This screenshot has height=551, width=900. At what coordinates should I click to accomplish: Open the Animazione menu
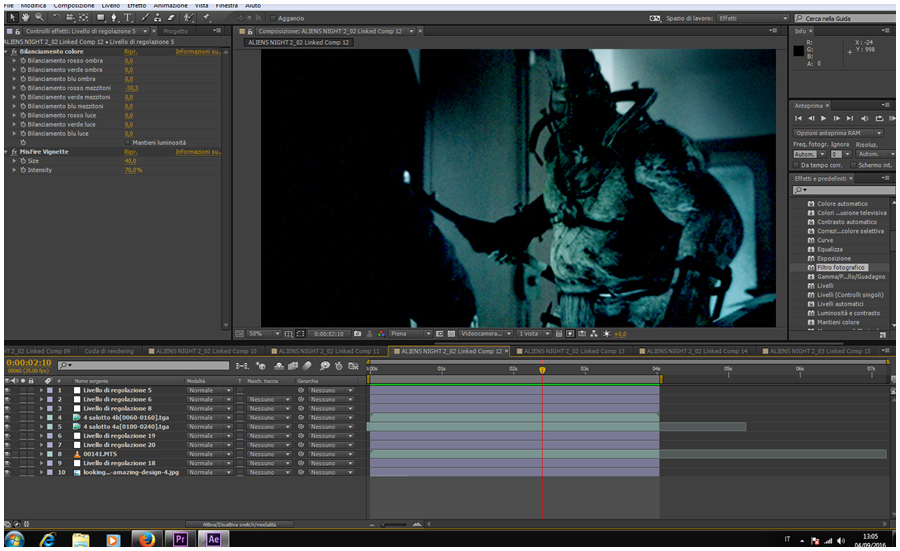pyautogui.click(x=170, y=6)
